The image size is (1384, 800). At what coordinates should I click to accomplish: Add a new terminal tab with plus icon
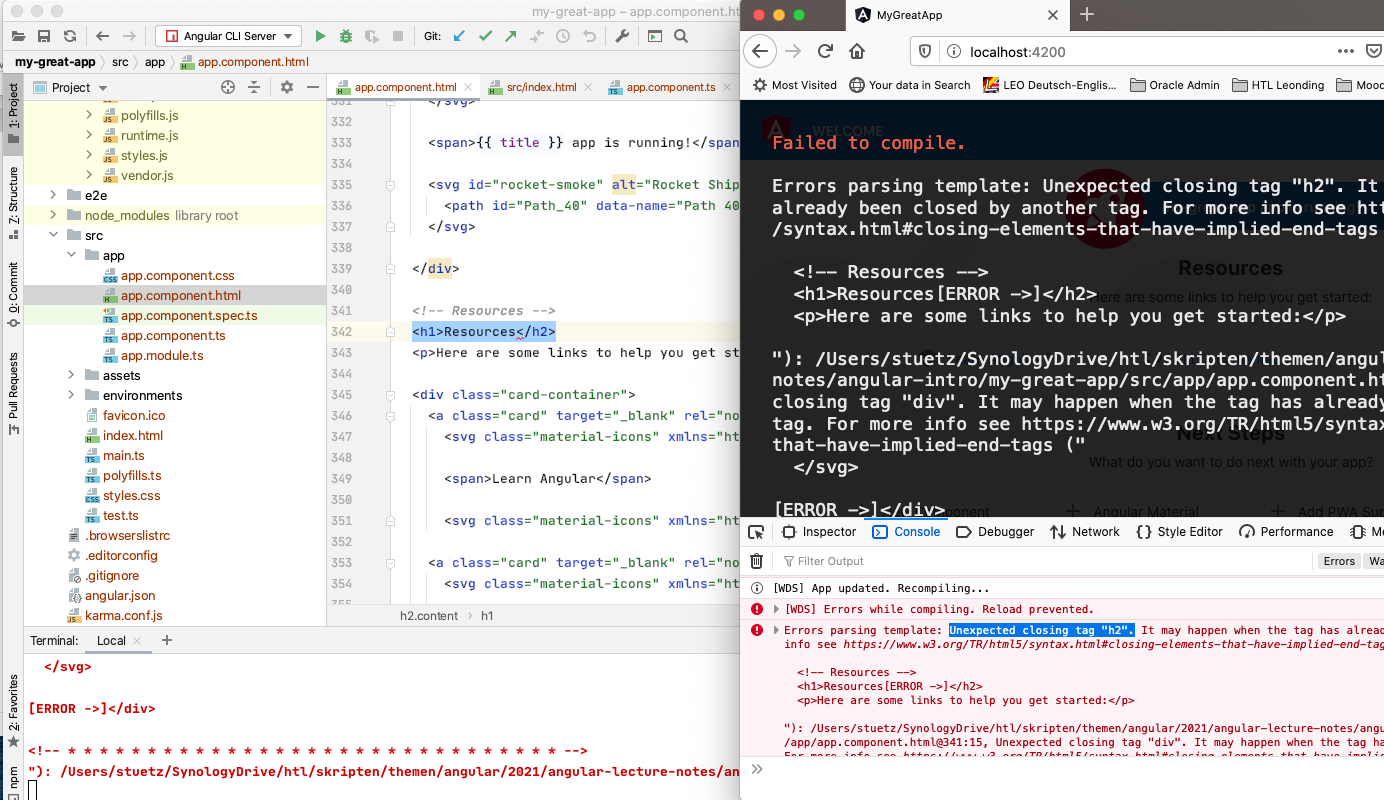click(x=167, y=640)
